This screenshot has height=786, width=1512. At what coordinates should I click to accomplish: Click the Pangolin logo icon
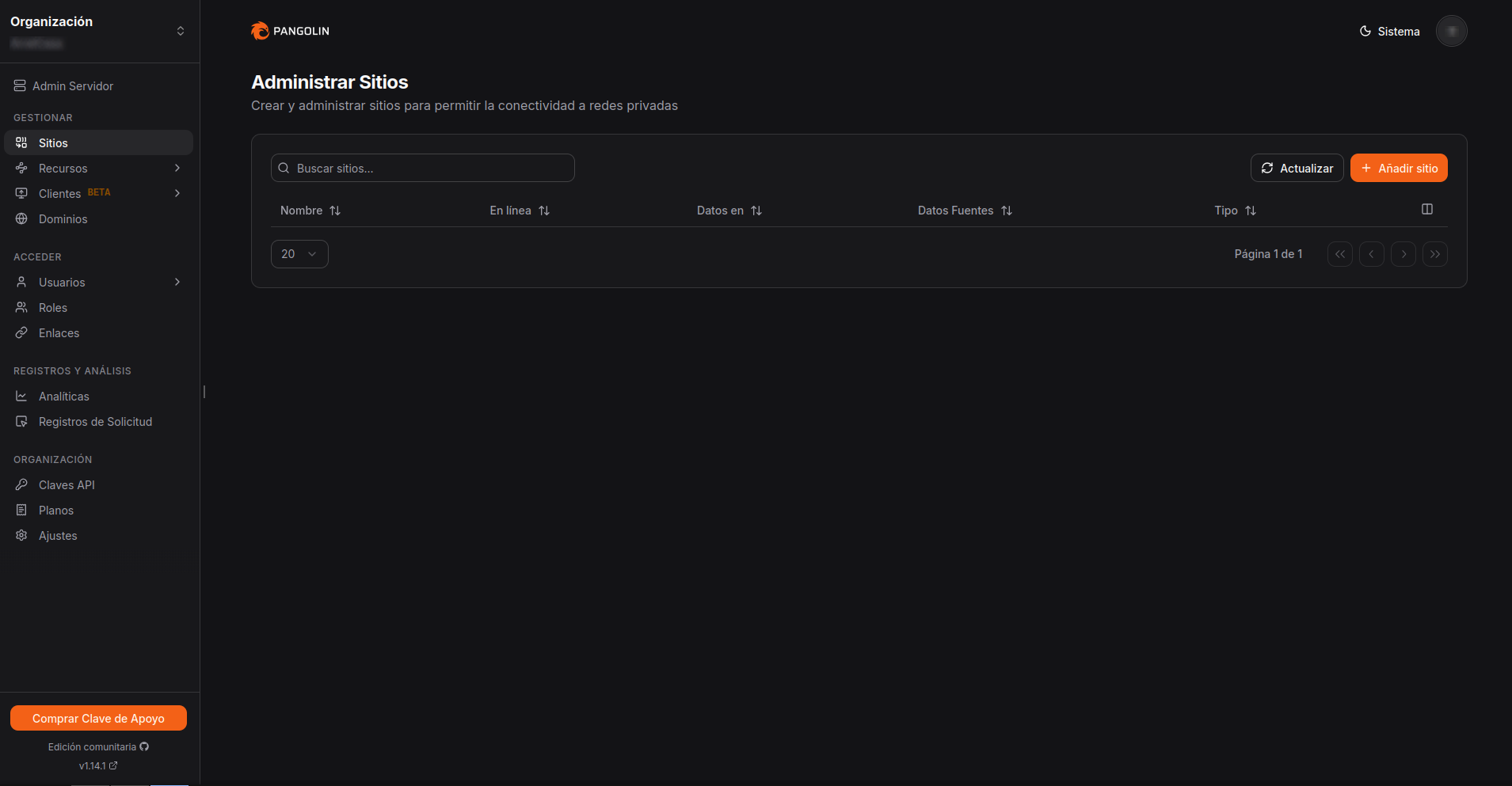tap(260, 31)
